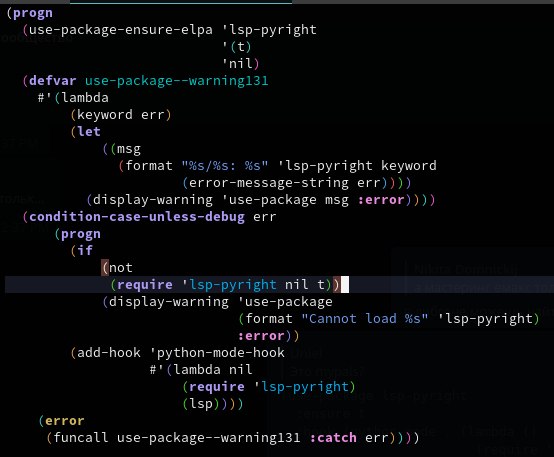This screenshot has height=457, width=554.
Task: Click display-warning above the Cannot load line
Action: [x=169, y=302]
